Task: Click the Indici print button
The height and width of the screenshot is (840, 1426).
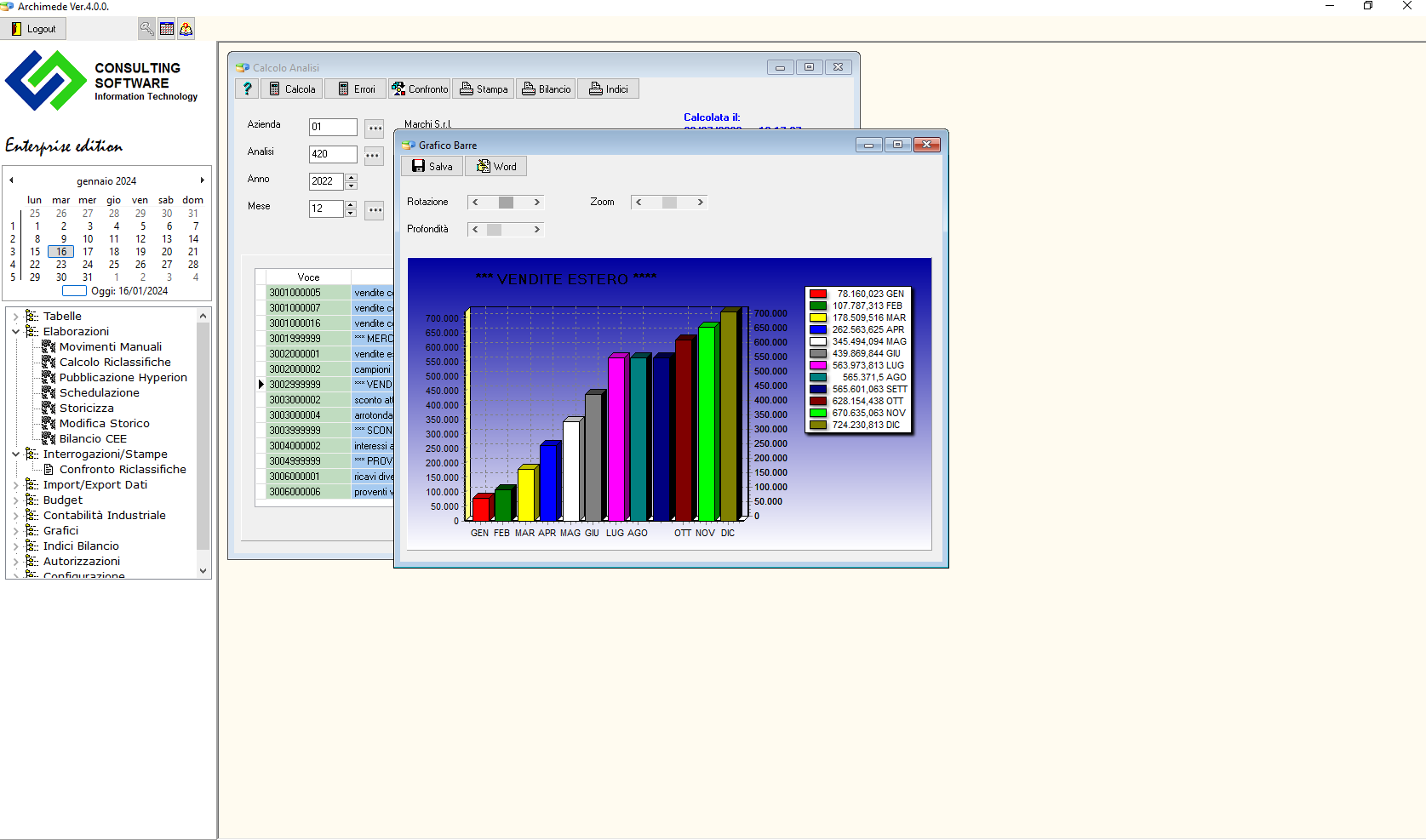Action: (x=609, y=89)
